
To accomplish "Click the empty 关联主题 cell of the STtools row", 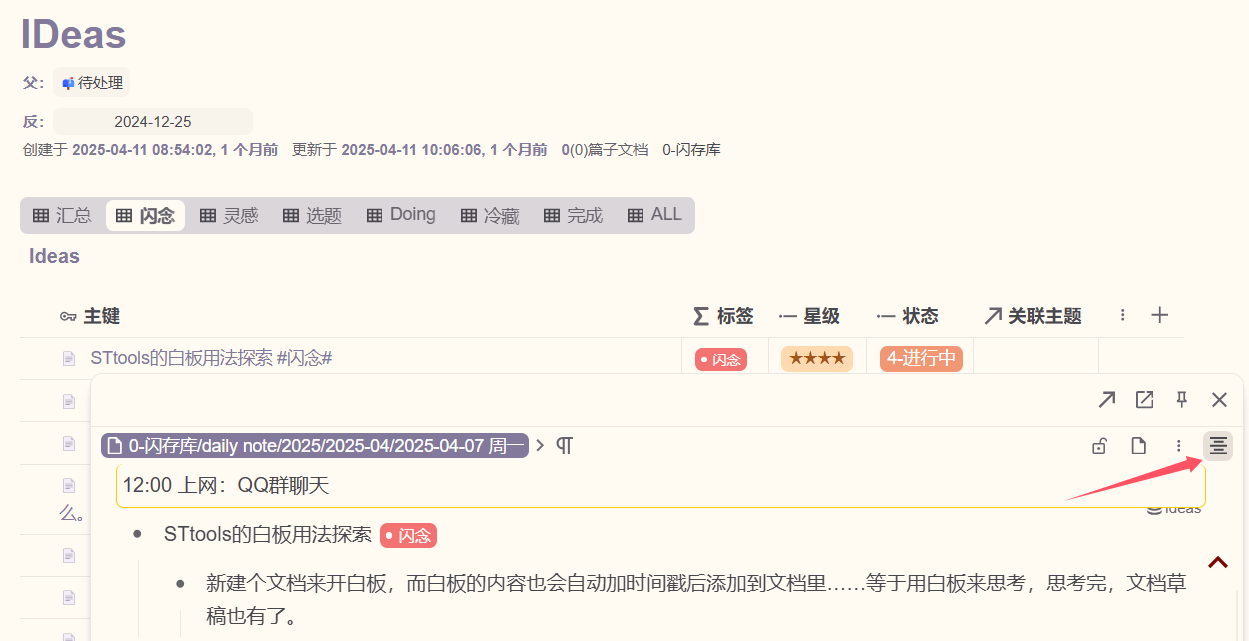I will pos(1035,358).
